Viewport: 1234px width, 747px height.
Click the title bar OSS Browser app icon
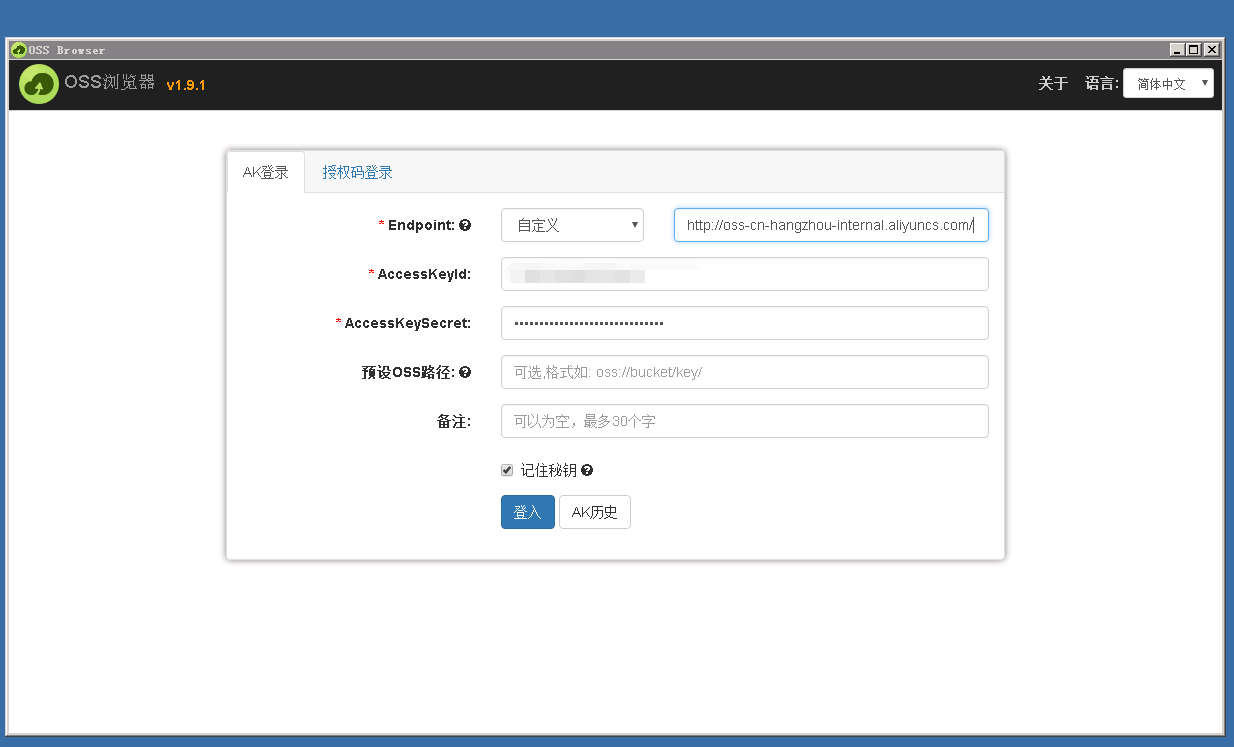pos(18,49)
